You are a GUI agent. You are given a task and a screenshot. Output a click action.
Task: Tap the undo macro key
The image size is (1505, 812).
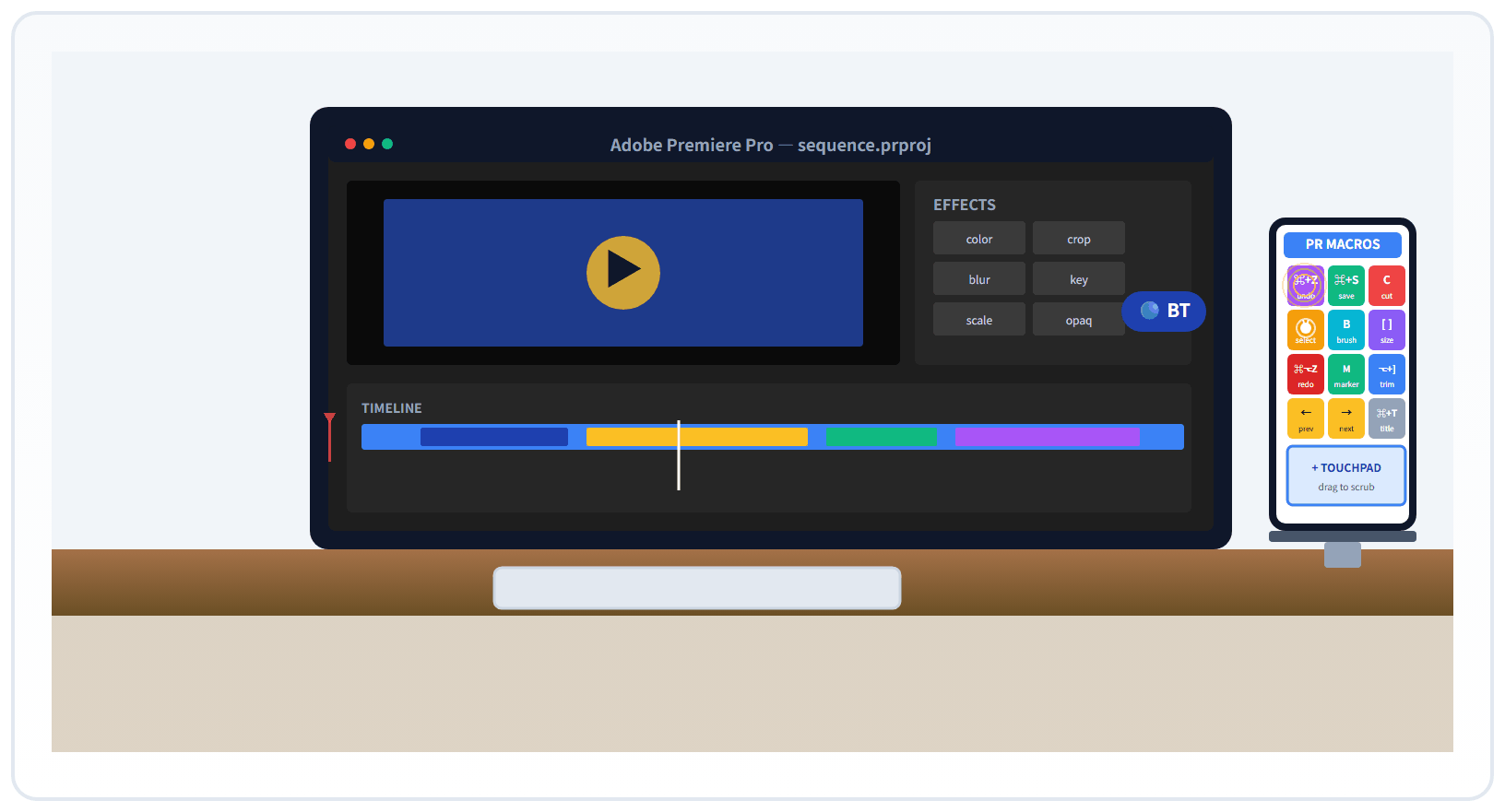tap(1306, 286)
